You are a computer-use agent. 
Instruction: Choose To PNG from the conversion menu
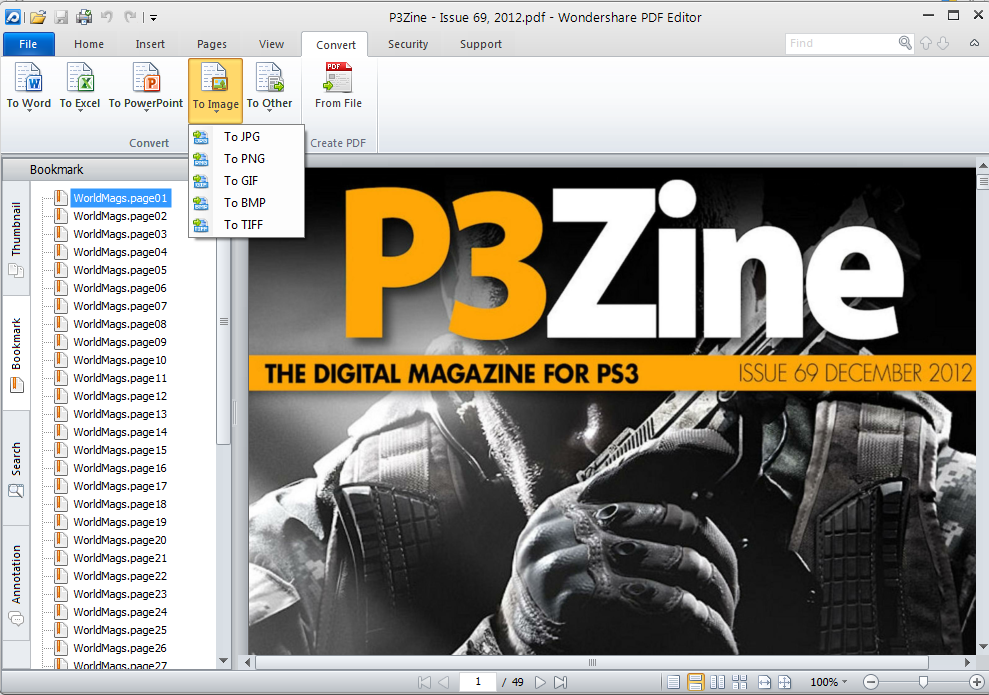click(243, 158)
